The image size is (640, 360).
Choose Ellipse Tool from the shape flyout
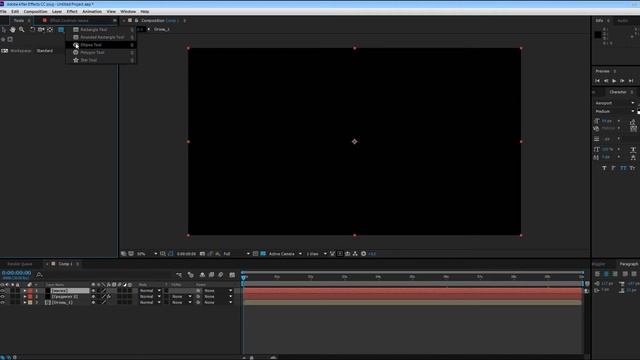101,45
